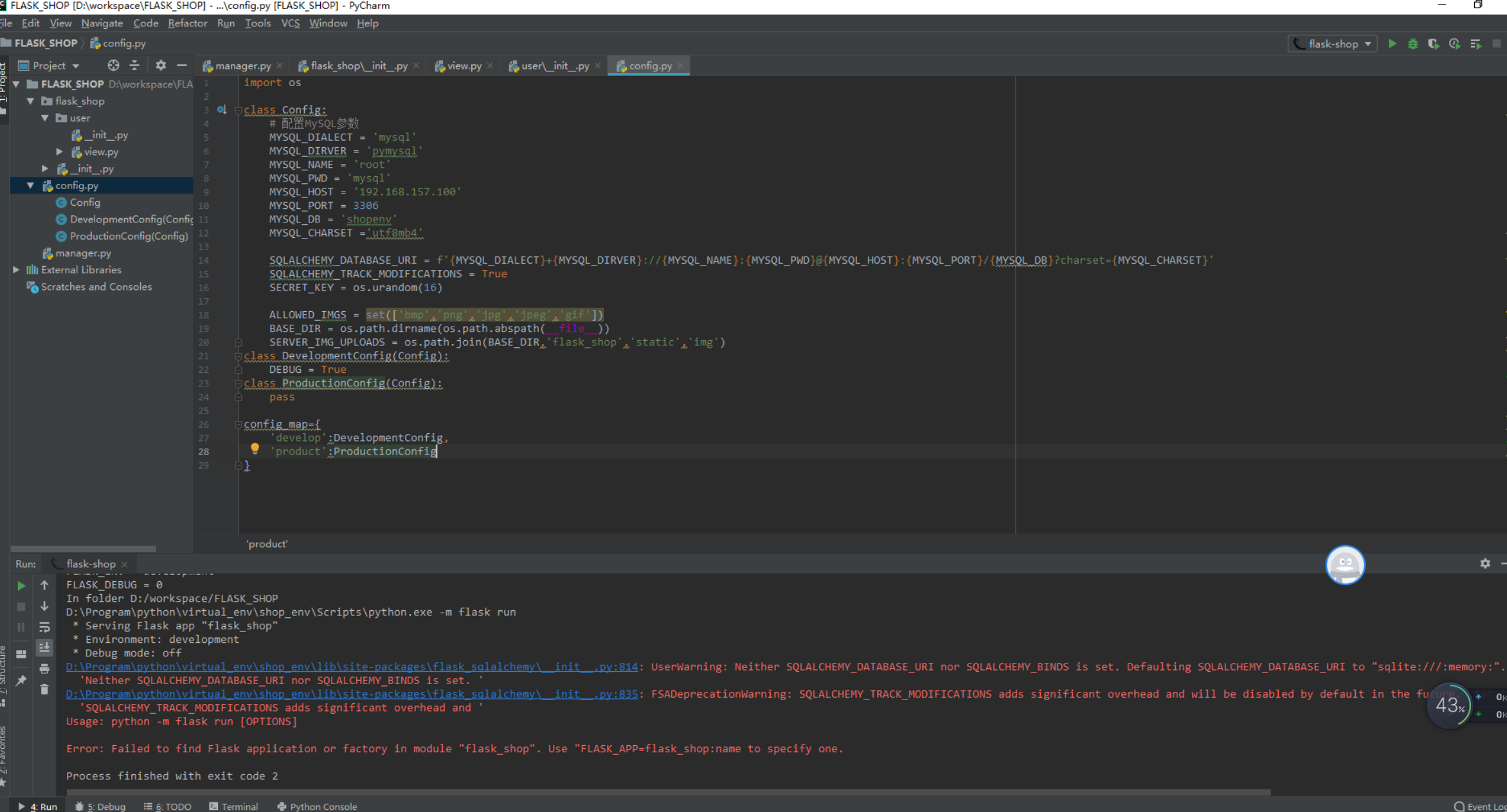Open the Project panel gear settings
This screenshot has height=812, width=1507.
(x=160, y=66)
